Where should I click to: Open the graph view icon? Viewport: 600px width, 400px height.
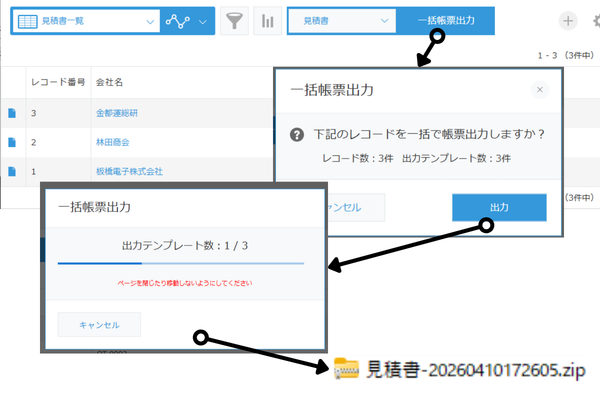click(x=178, y=21)
